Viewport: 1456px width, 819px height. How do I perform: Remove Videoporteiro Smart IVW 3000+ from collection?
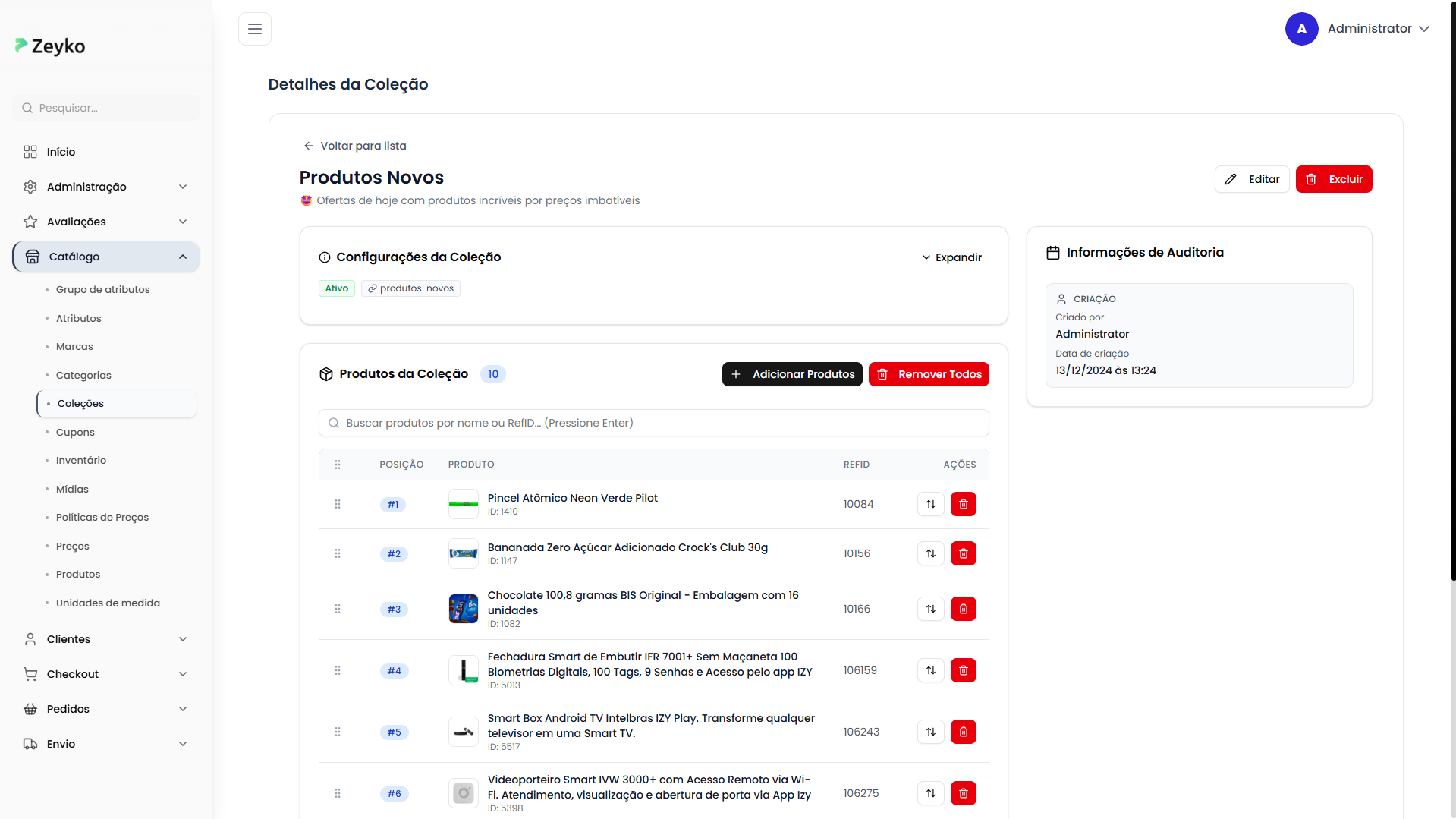pos(963,793)
